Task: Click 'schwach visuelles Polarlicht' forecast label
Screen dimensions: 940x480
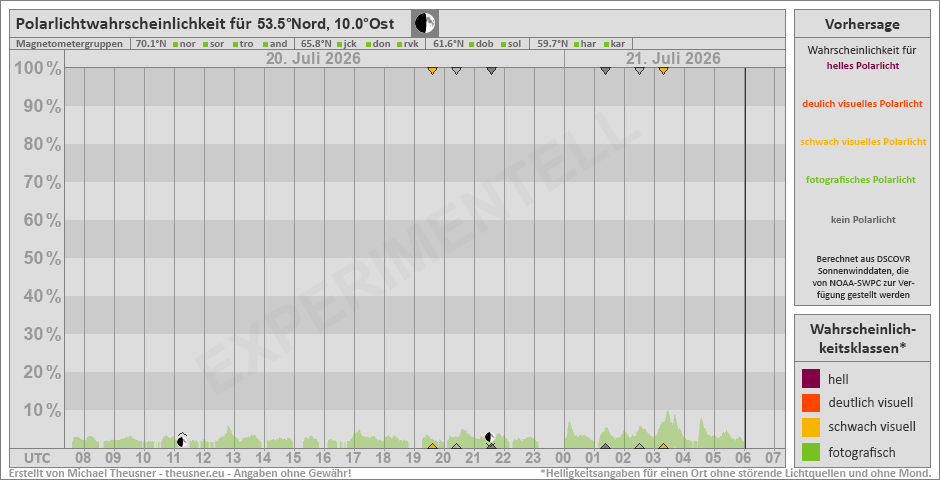Action: (862, 142)
